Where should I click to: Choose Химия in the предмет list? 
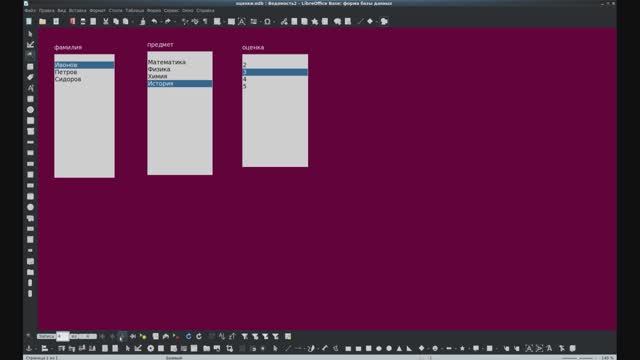(180, 76)
